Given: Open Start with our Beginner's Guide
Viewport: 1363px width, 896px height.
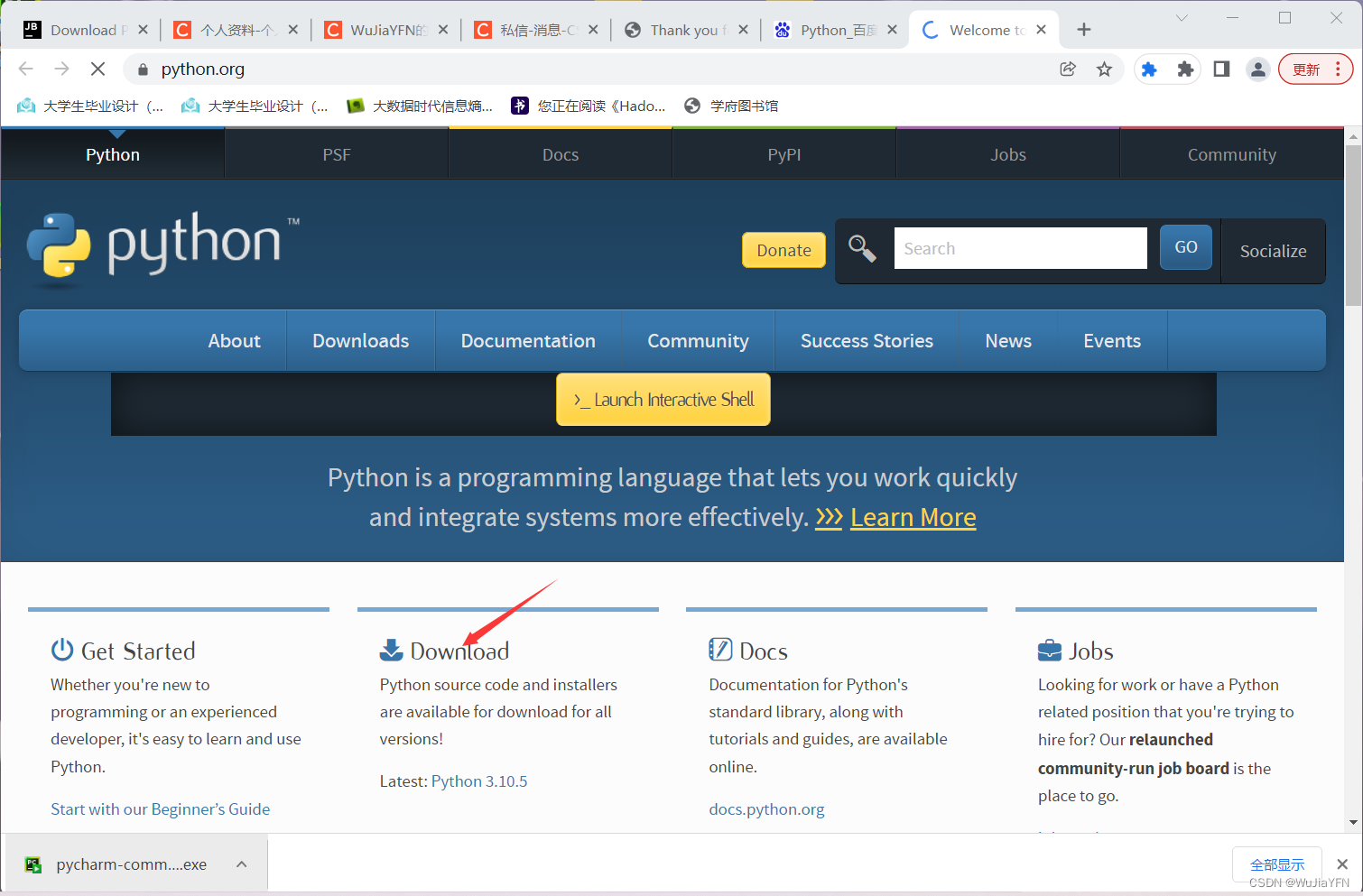Looking at the screenshot, I should [161, 809].
